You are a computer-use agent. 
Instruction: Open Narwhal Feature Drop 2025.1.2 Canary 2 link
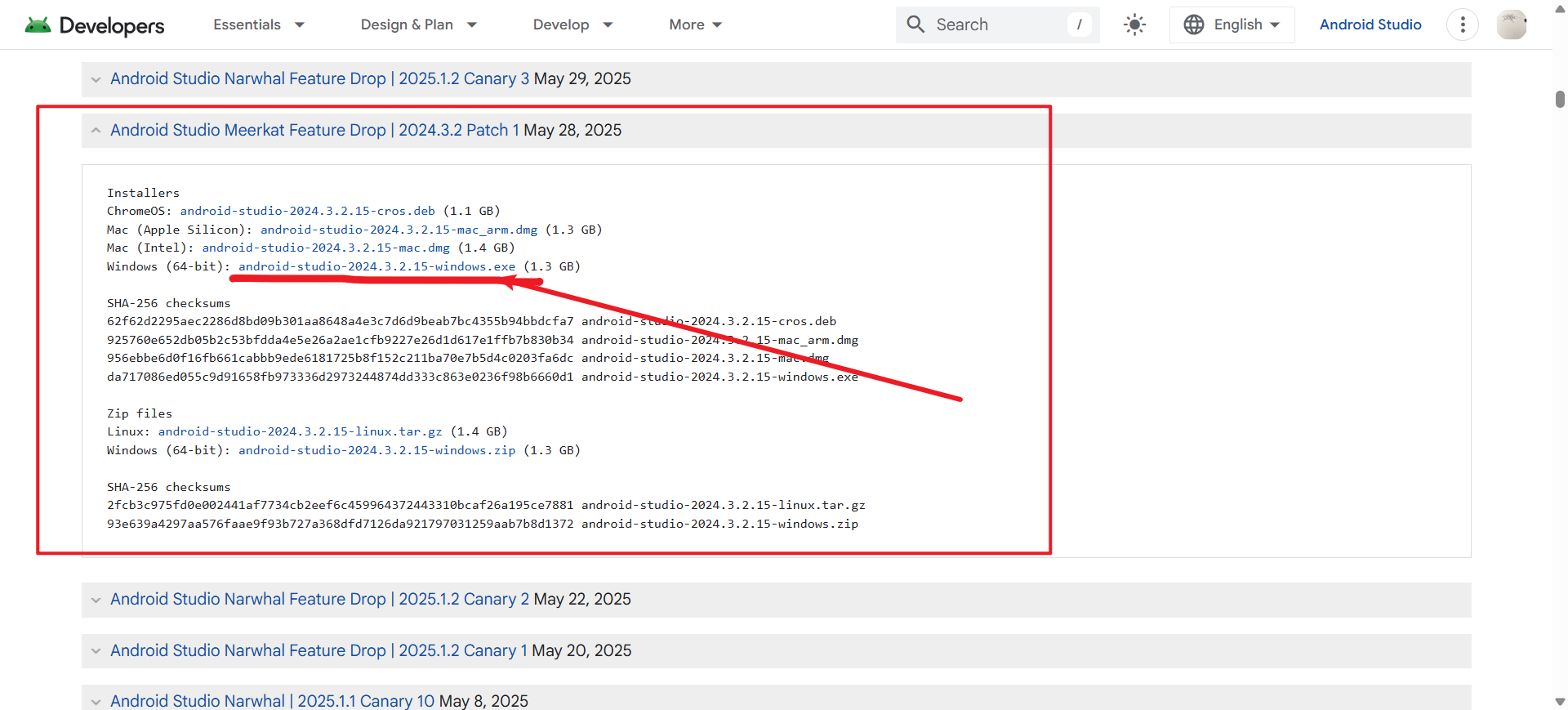(319, 599)
